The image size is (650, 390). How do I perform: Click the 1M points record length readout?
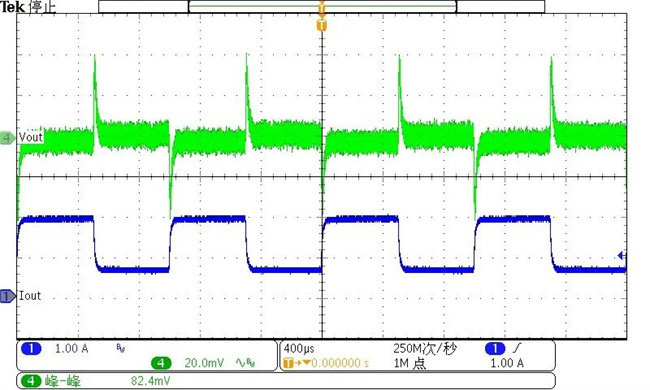(x=409, y=363)
